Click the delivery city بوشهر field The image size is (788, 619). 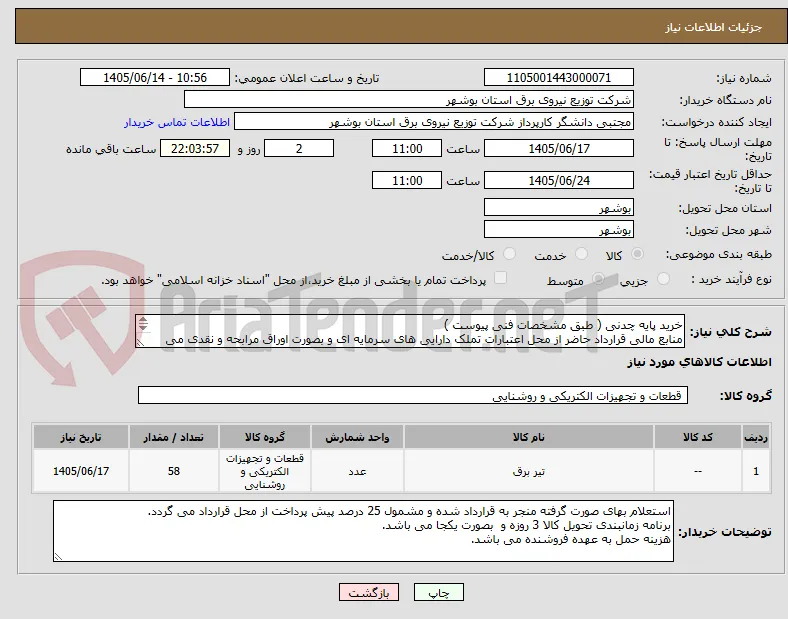558,230
